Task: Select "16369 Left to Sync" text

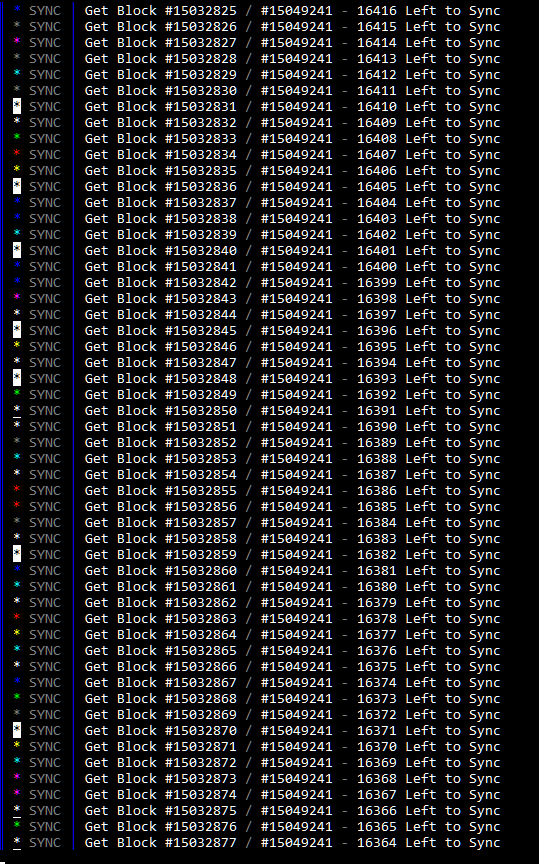Action: click(428, 762)
